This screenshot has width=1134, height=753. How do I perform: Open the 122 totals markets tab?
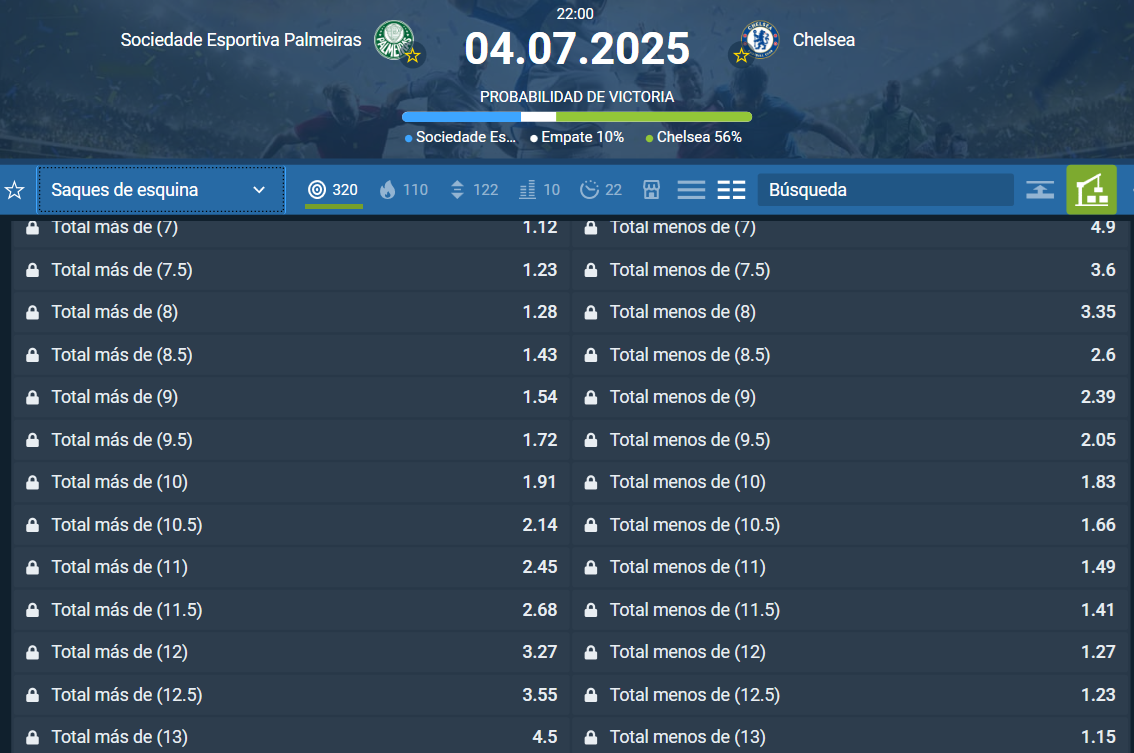pyautogui.click(x=474, y=190)
